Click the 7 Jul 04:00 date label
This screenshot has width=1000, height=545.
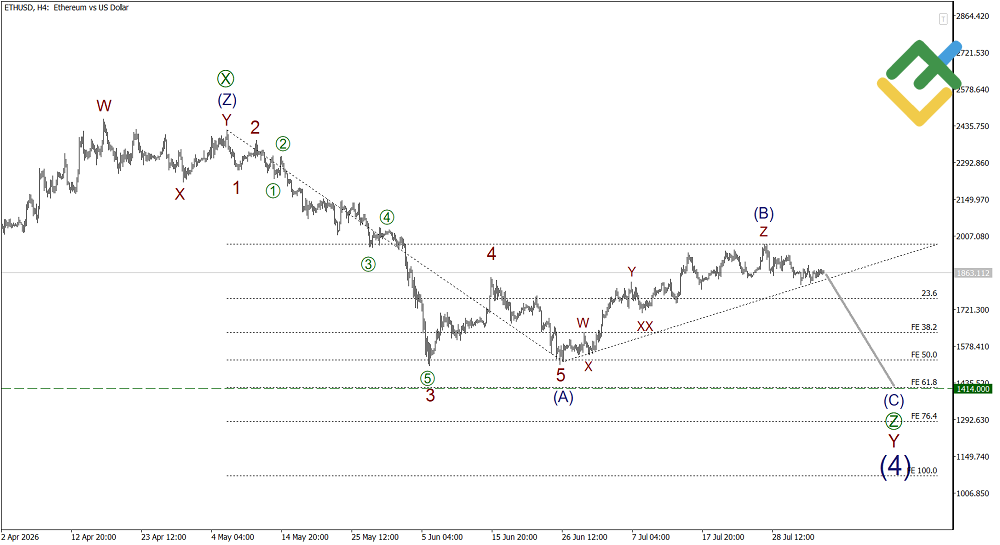[651, 537]
